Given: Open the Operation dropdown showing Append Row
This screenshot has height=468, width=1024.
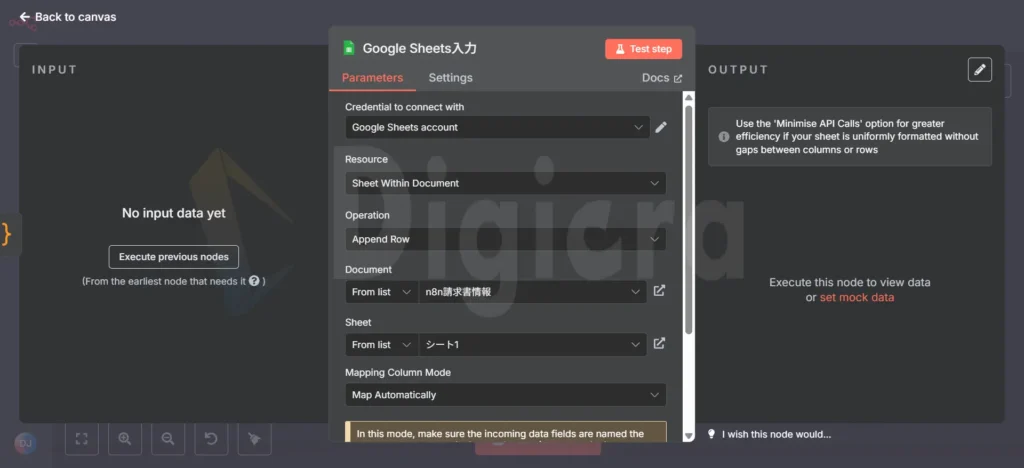Looking at the screenshot, I should (505, 240).
